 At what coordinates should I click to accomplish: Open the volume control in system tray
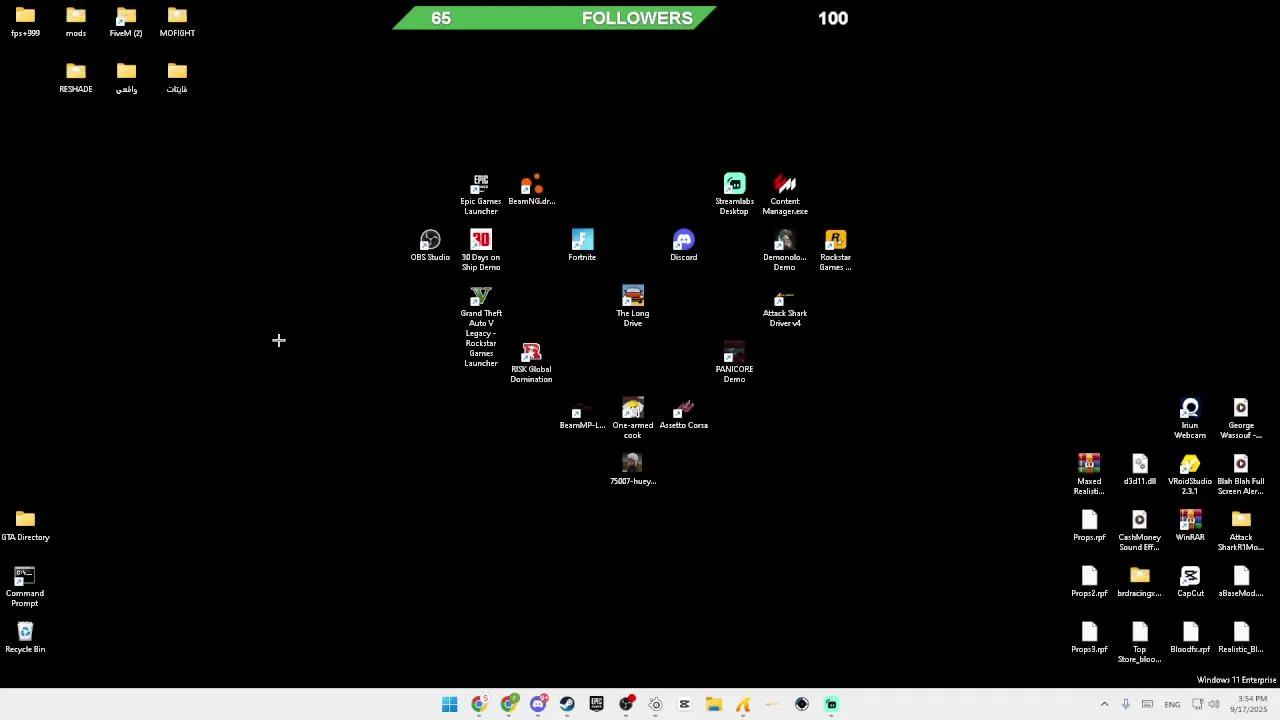tap(1214, 704)
